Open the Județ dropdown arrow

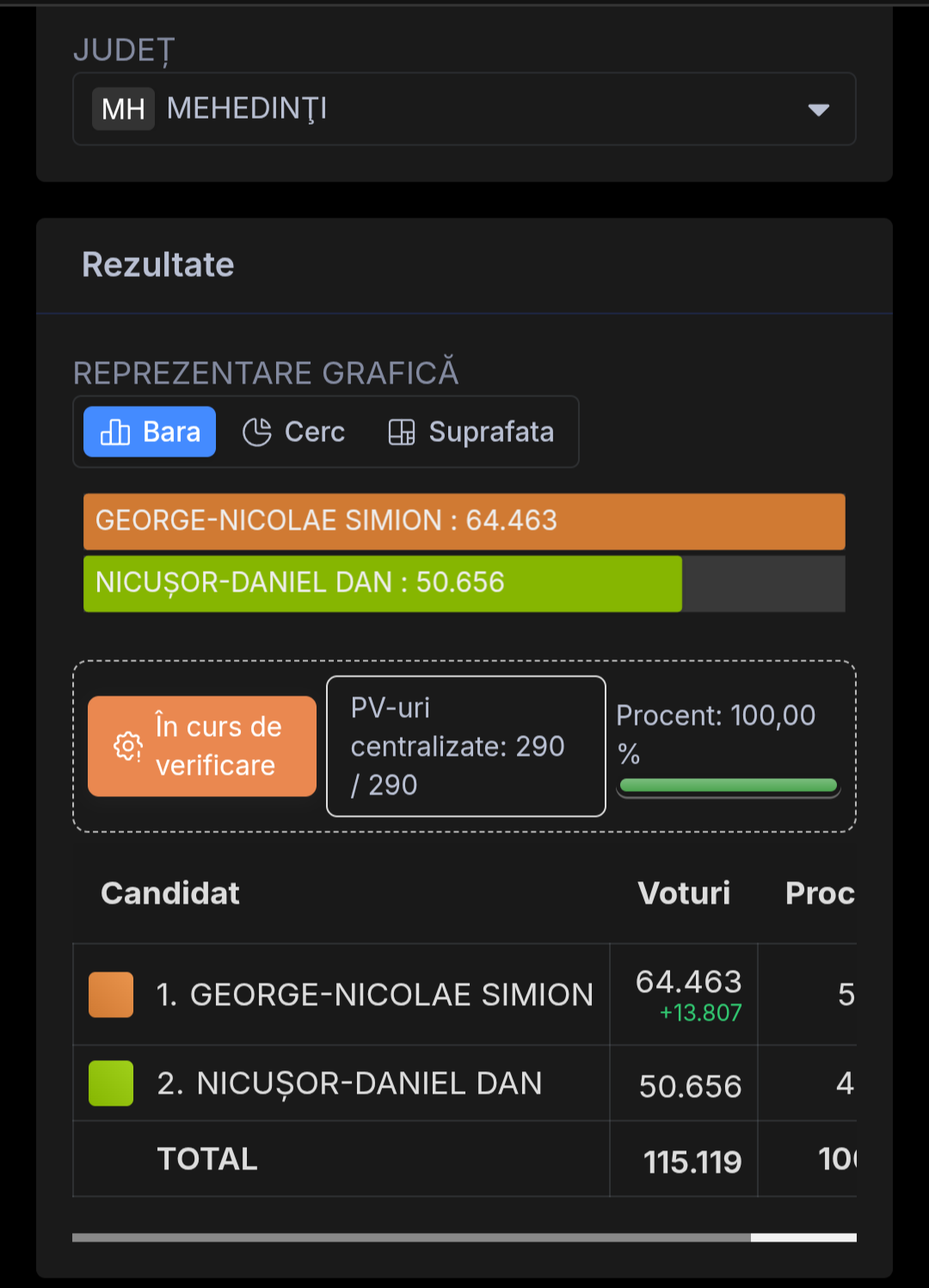pos(818,109)
